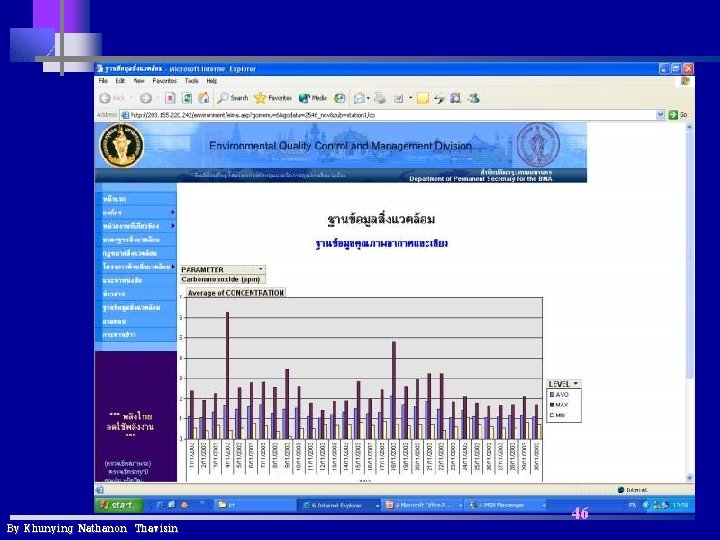The width and height of the screenshot is (720, 540).
Task: Open the Favorites menu in menu bar
Action: coord(164,81)
